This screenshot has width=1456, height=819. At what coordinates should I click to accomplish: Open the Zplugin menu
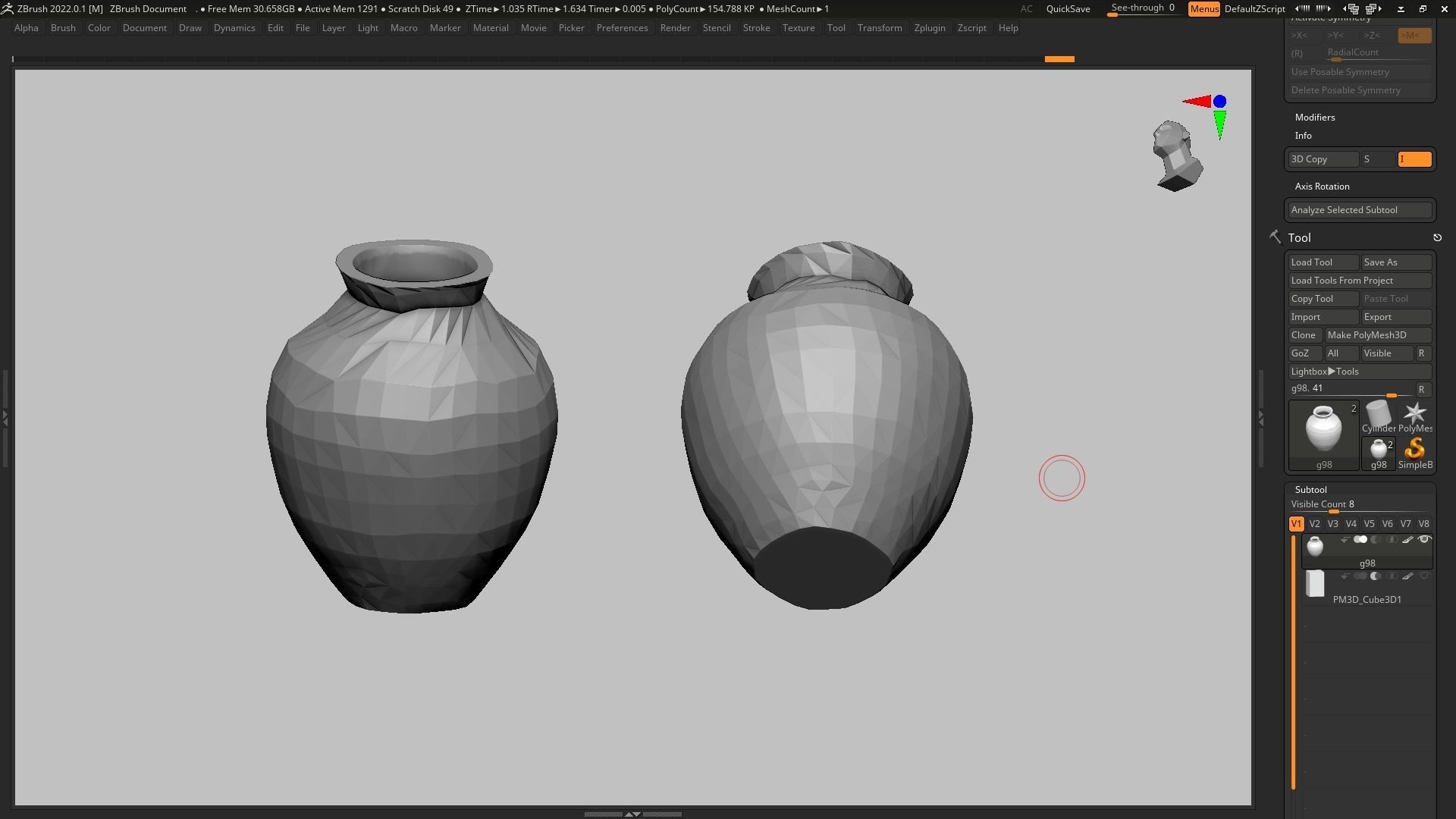pyautogui.click(x=929, y=28)
